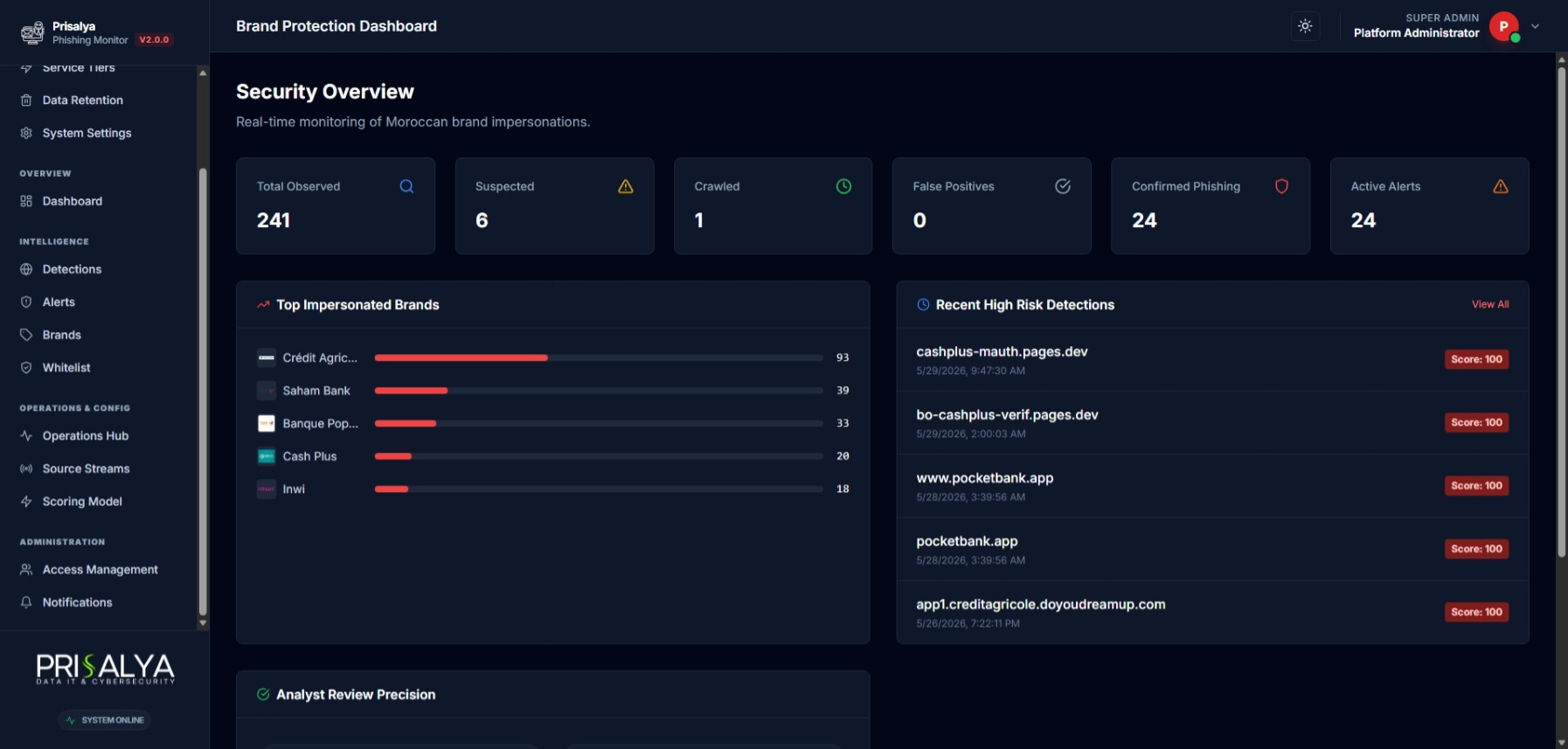Click the Prisalya logo icon in header

coord(32,33)
